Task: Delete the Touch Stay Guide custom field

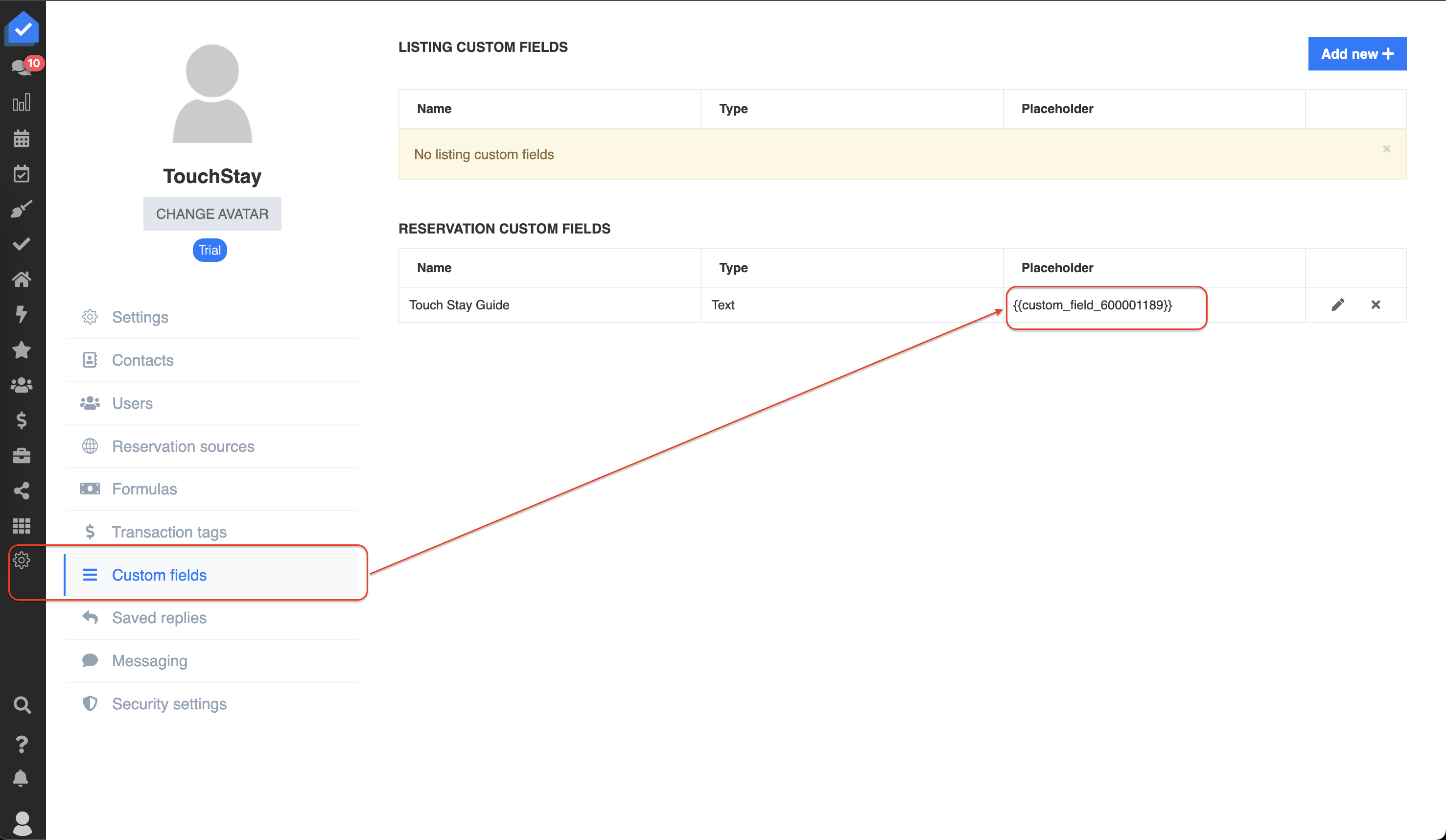Action: coord(1376,304)
